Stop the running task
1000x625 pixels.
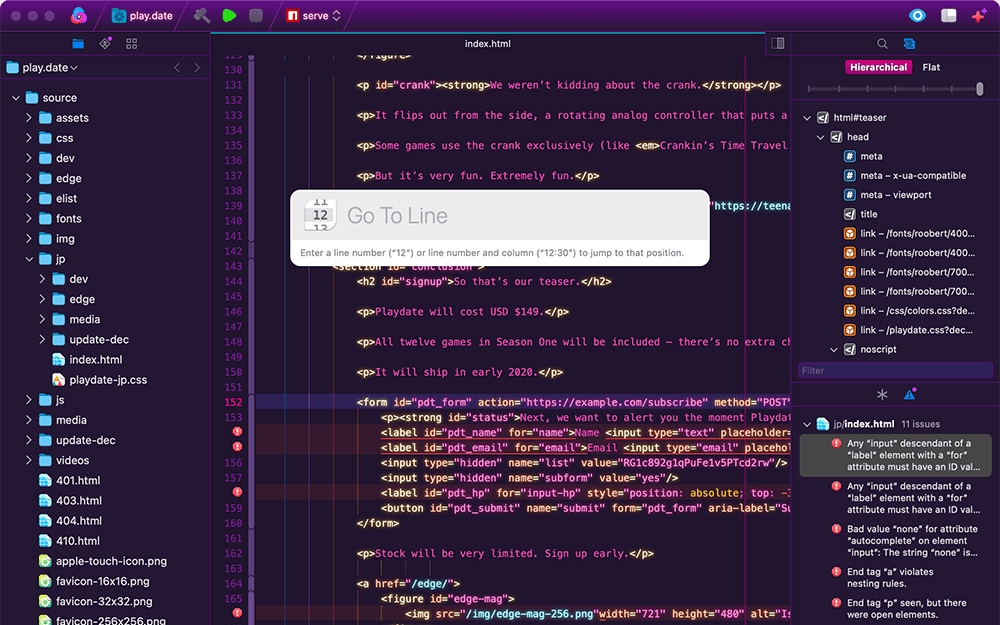coord(256,15)
